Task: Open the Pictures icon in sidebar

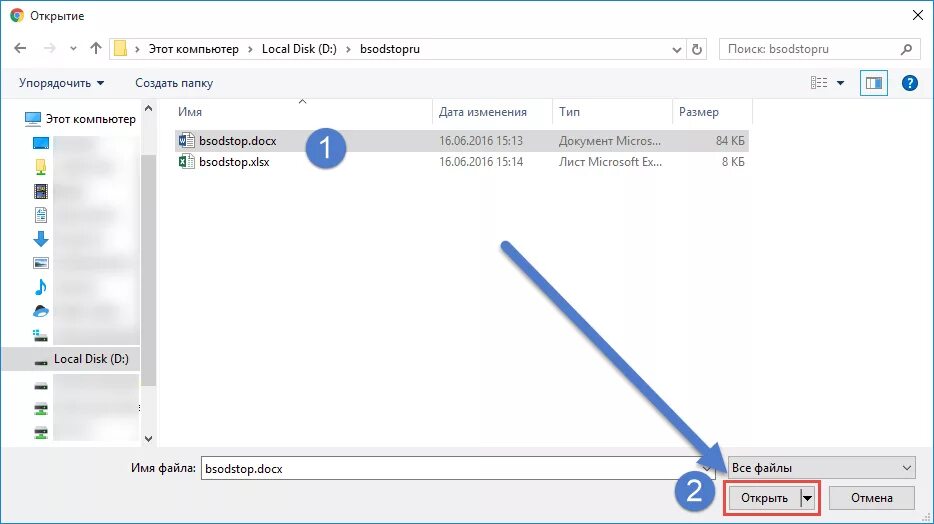Action: (x=41, y=263)
